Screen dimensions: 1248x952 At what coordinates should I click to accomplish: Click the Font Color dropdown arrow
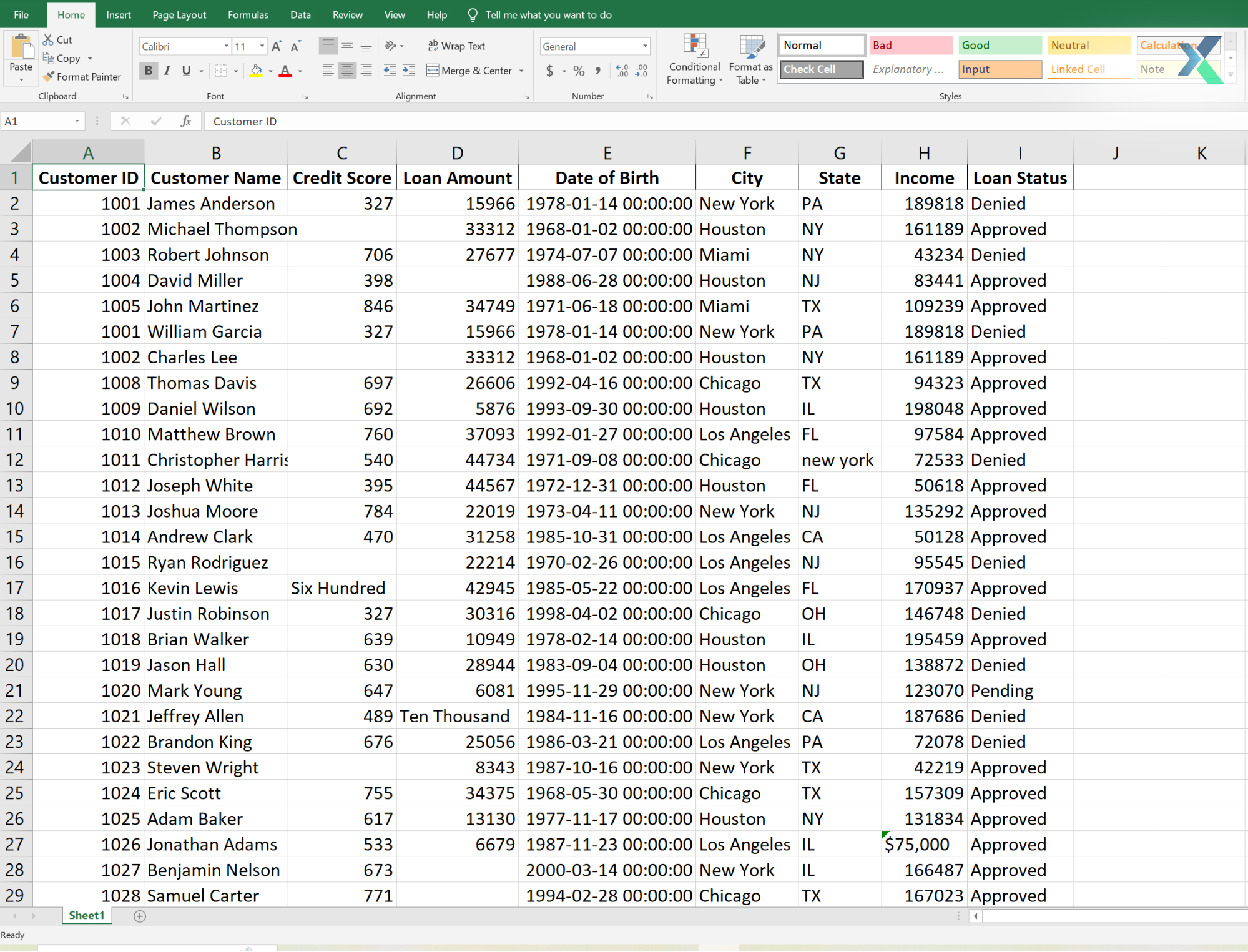point(300,70)
